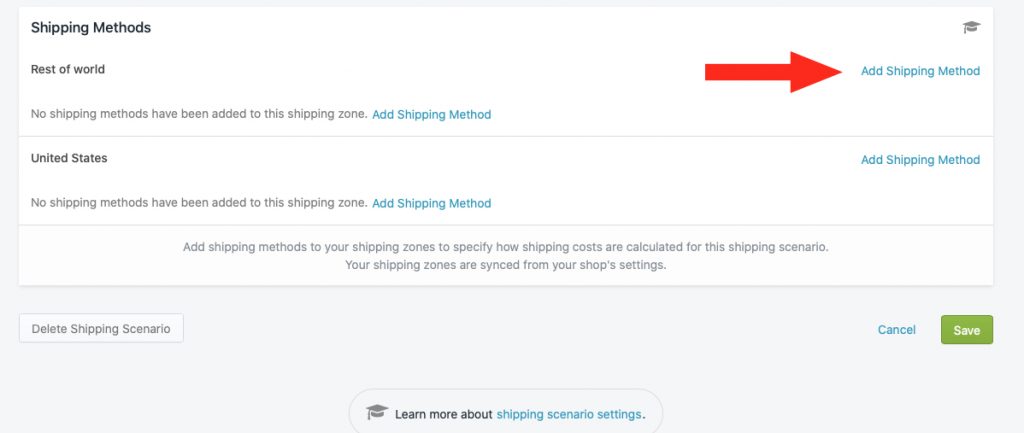Add a shipping method via Rest of world's right-side link
This screenshot has width=1024, height=433.
point(920,71)
